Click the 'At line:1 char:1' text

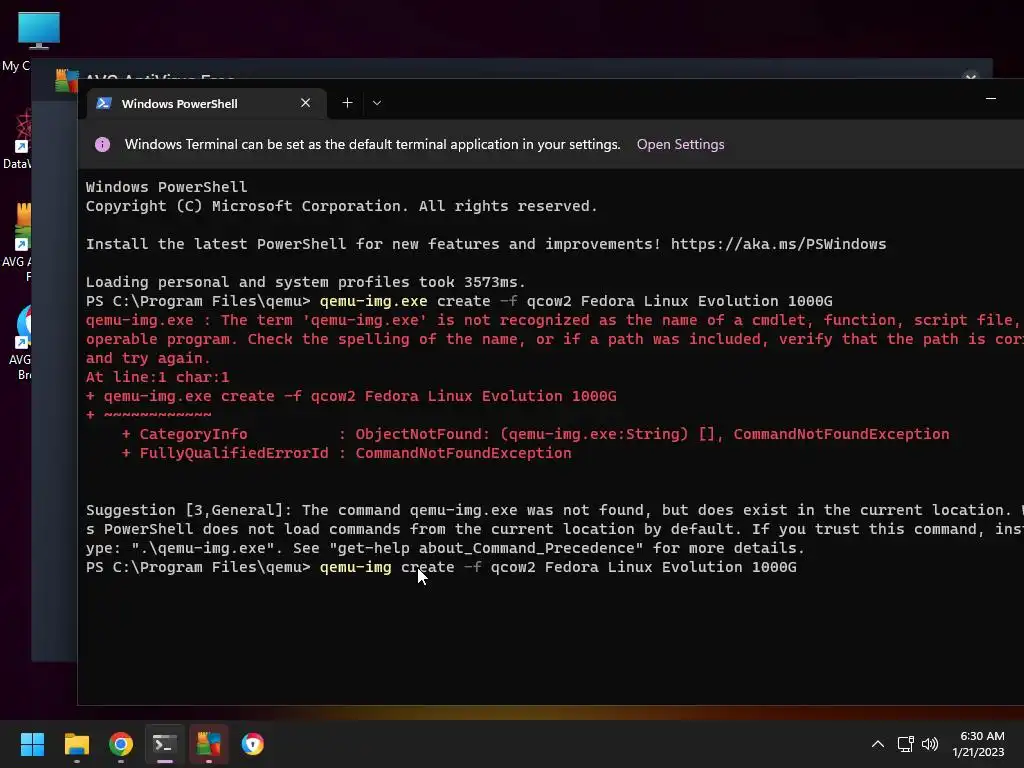[x=157, y=377]
